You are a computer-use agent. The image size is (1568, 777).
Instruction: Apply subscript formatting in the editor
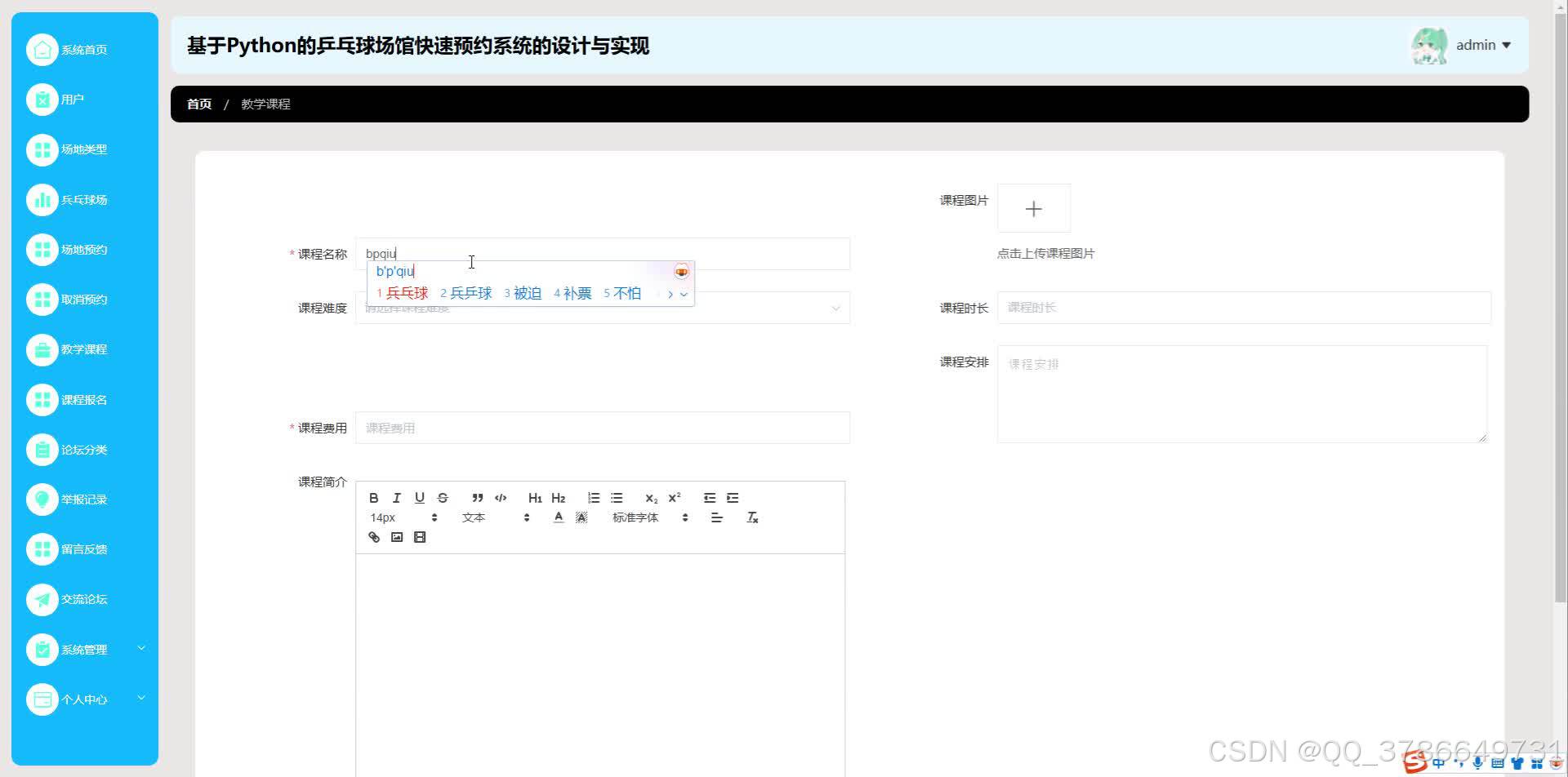[650, 497]
